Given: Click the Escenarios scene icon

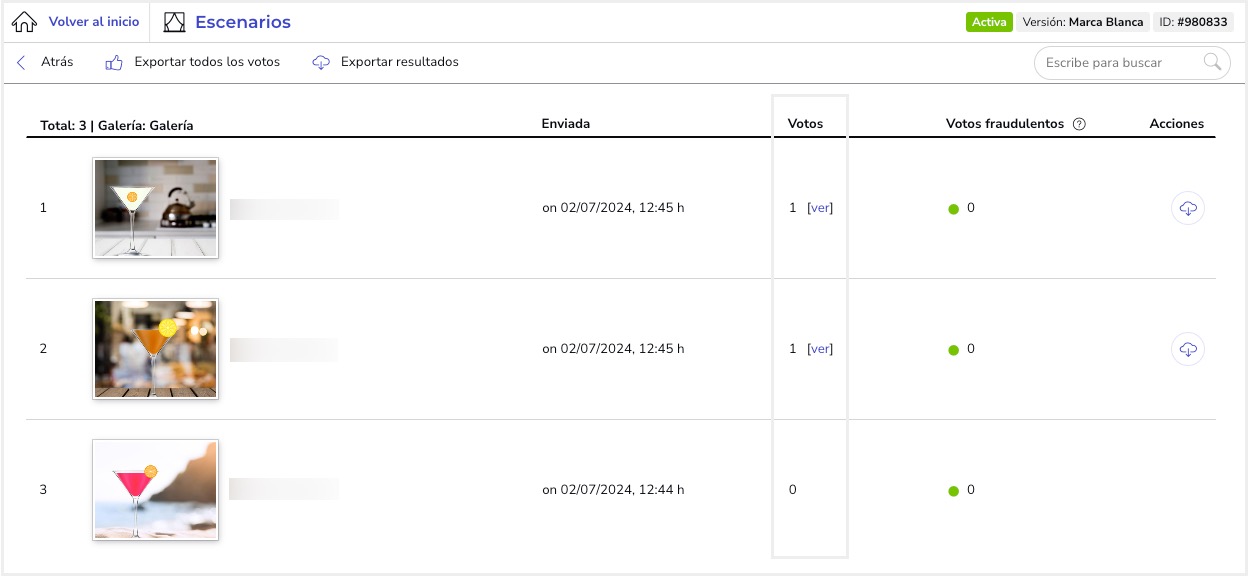Looking at the screenshot, I should (x=174, y=22).
